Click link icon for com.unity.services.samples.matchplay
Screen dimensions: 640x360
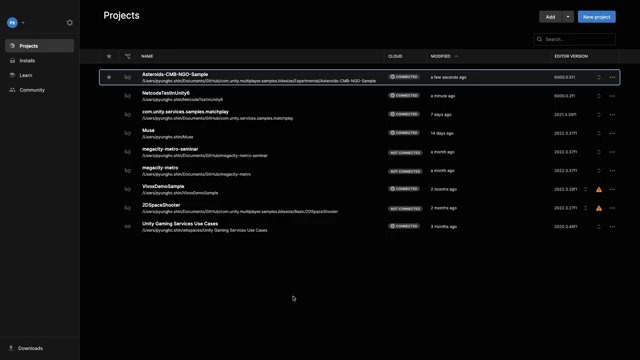coord(128,115)
